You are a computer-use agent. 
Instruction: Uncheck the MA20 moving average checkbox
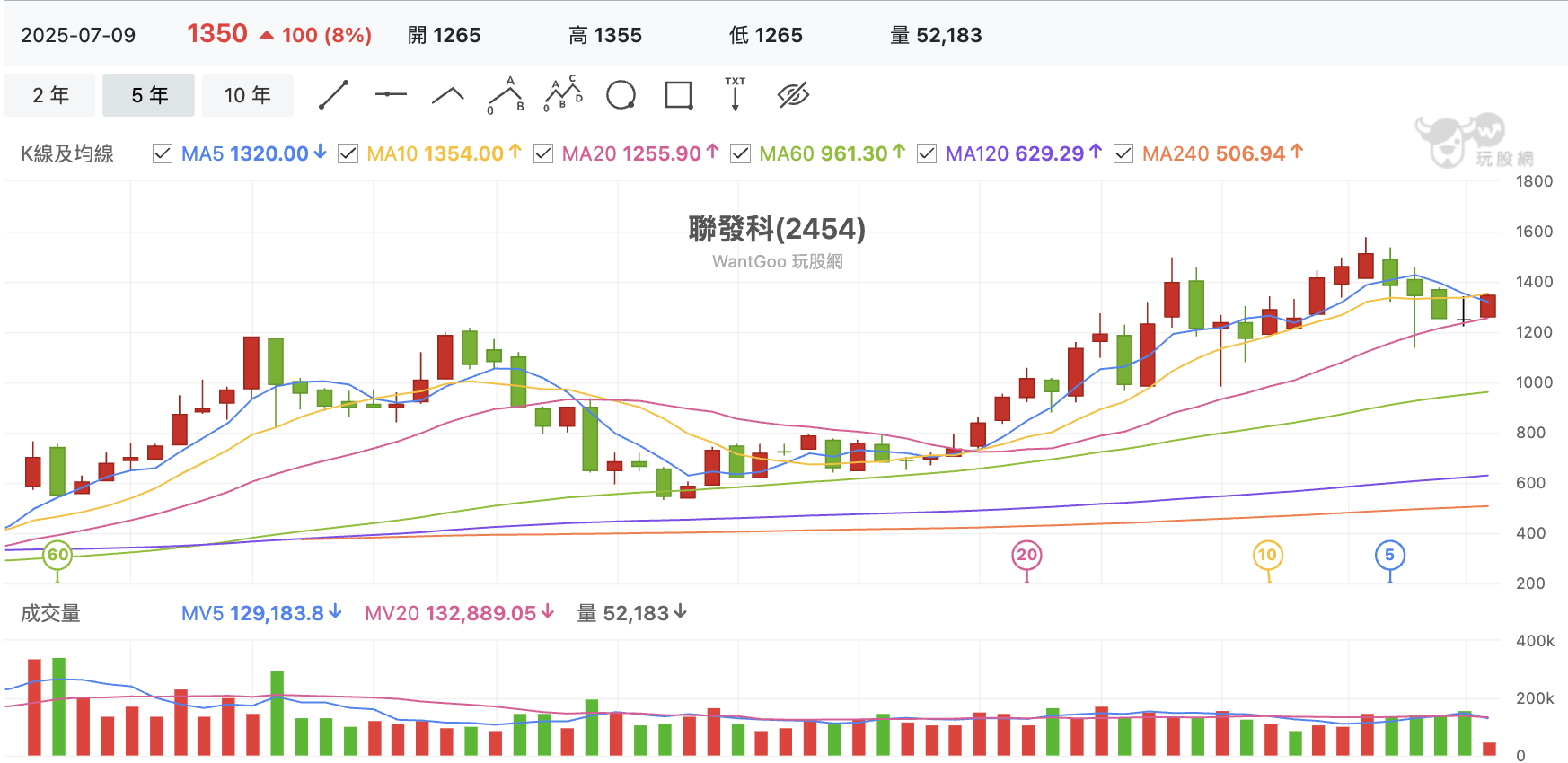coord(543,153)
